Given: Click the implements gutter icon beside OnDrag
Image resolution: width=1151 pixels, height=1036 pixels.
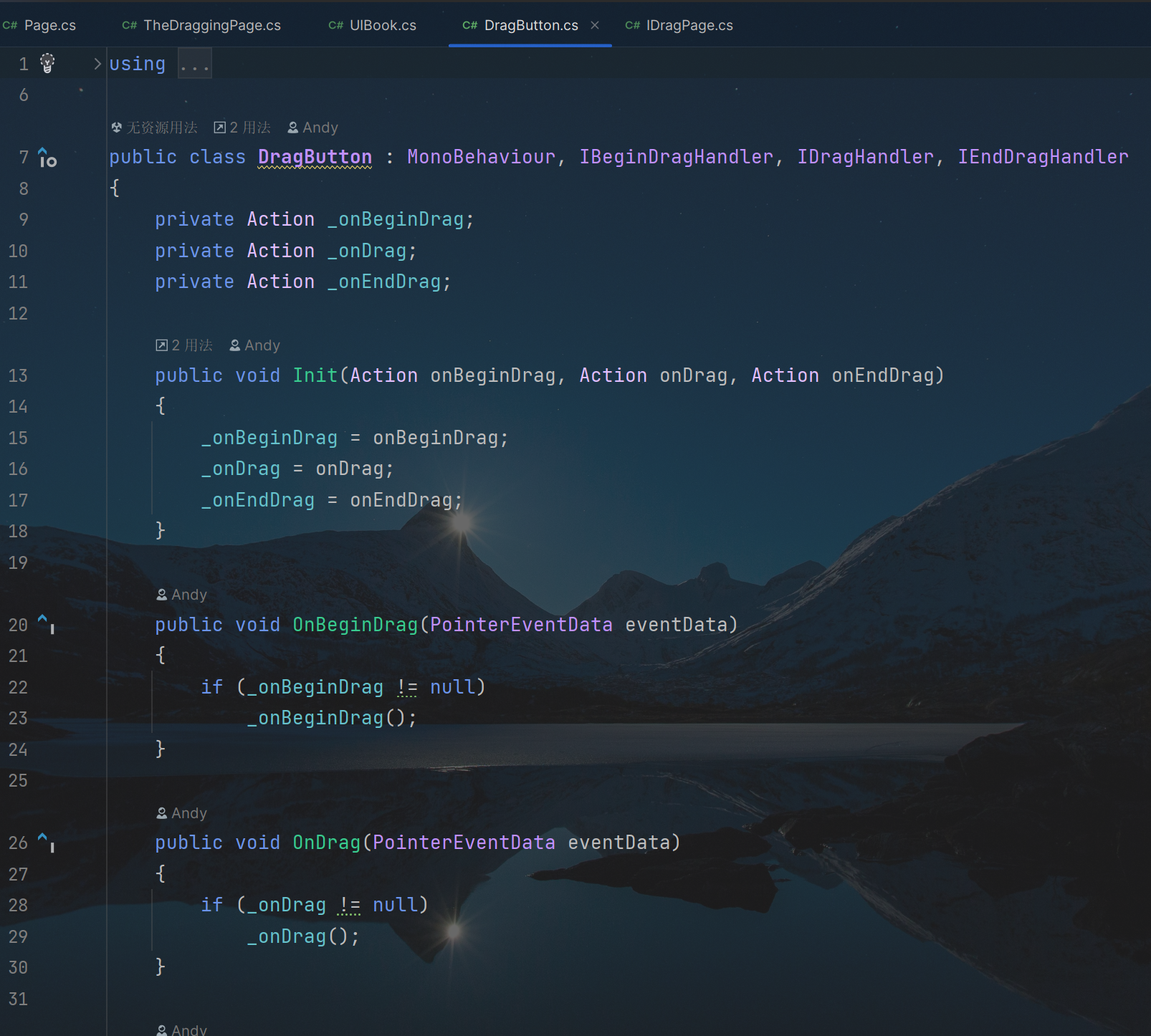Looking at the screenshot, I should coord(47,842).
